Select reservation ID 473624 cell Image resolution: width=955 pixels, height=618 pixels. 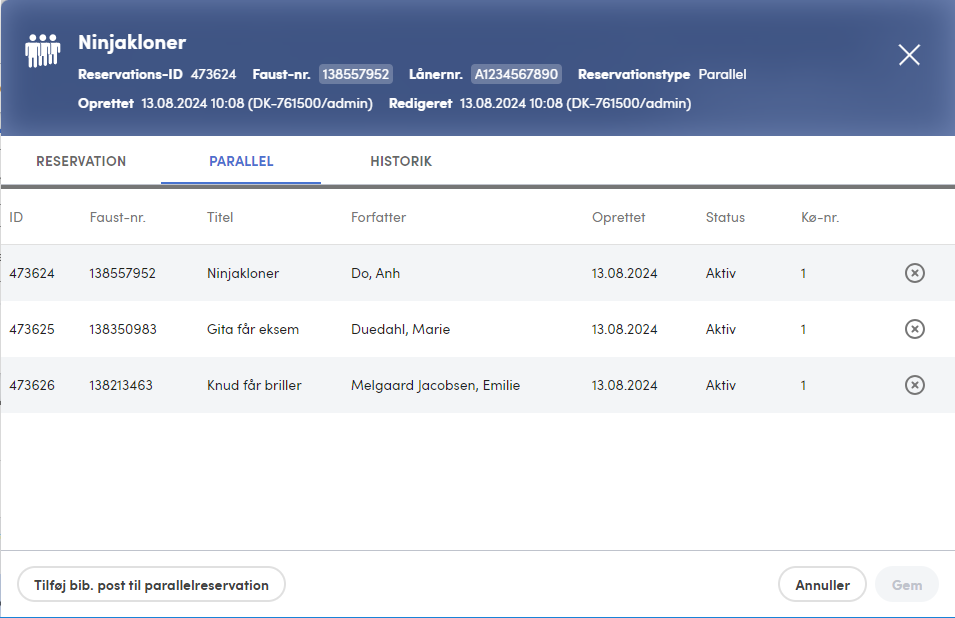click(x=32, y=273)
